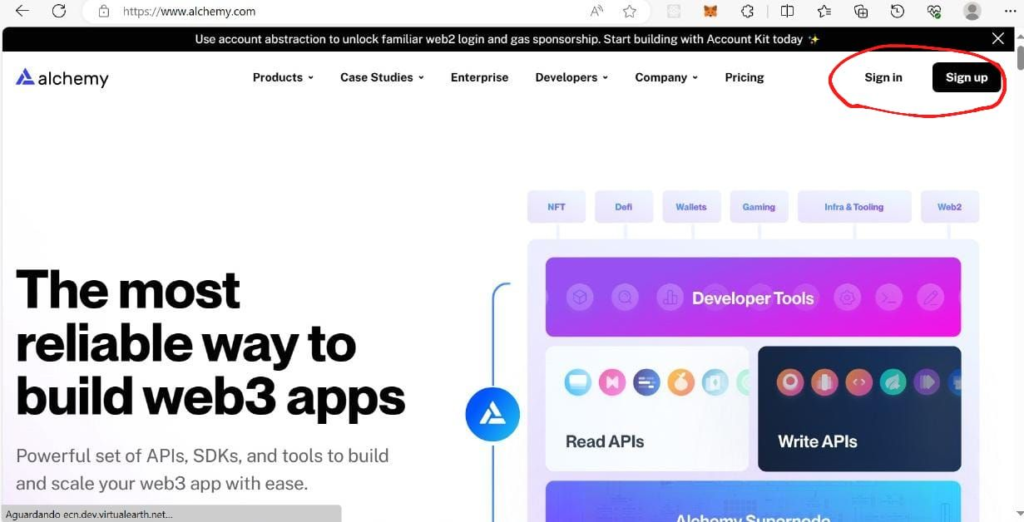1024x522 pixels.
Task: Open the MetaMask fox extension
Action: click(x=710, y=11)
